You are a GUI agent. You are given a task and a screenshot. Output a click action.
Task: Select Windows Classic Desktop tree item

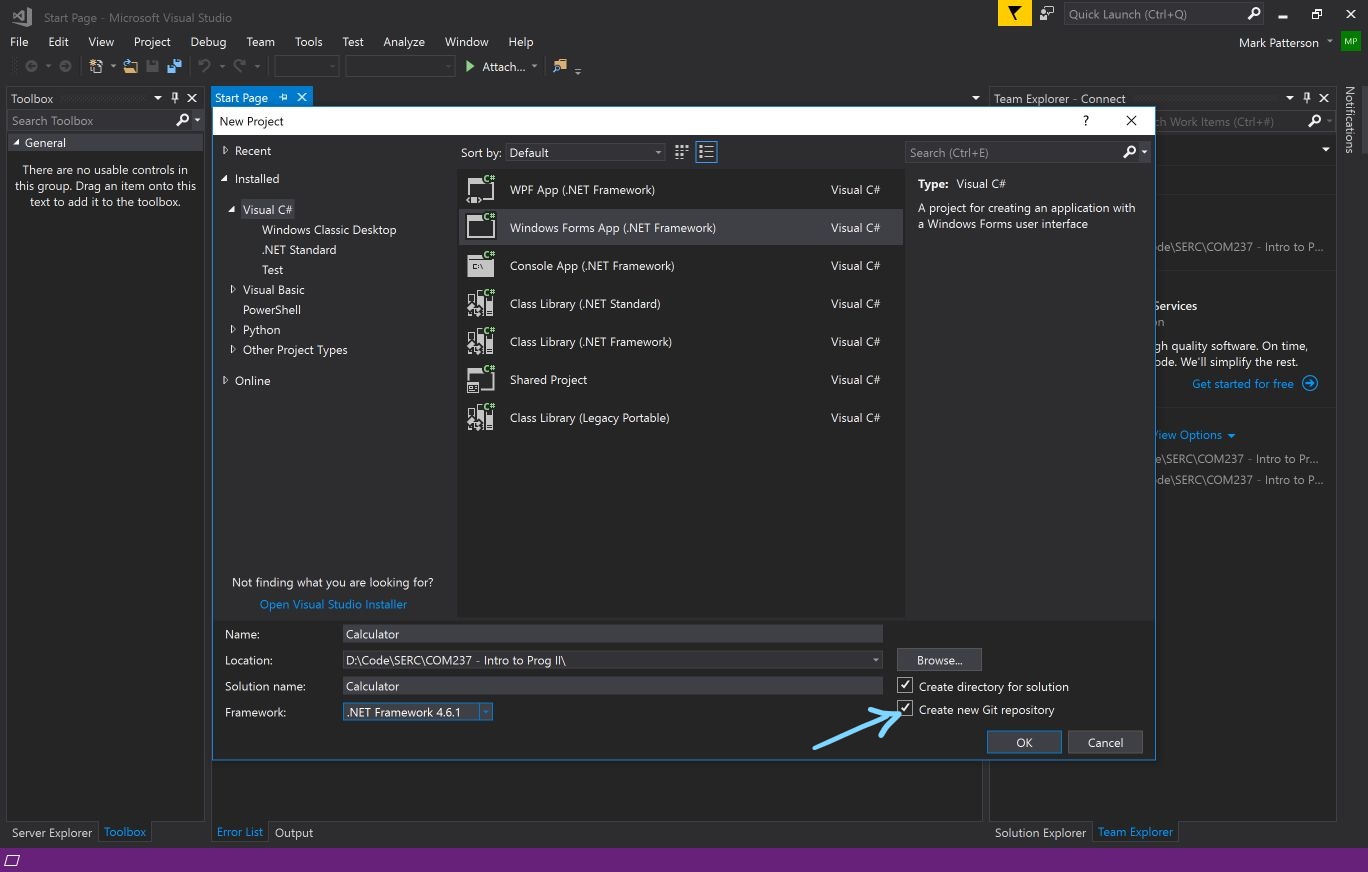(329, 229)
